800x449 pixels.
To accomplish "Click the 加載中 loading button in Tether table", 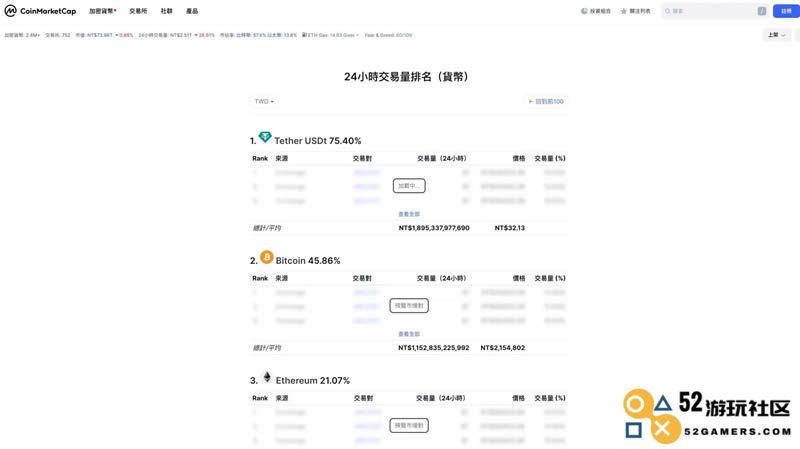I will 409,186.
